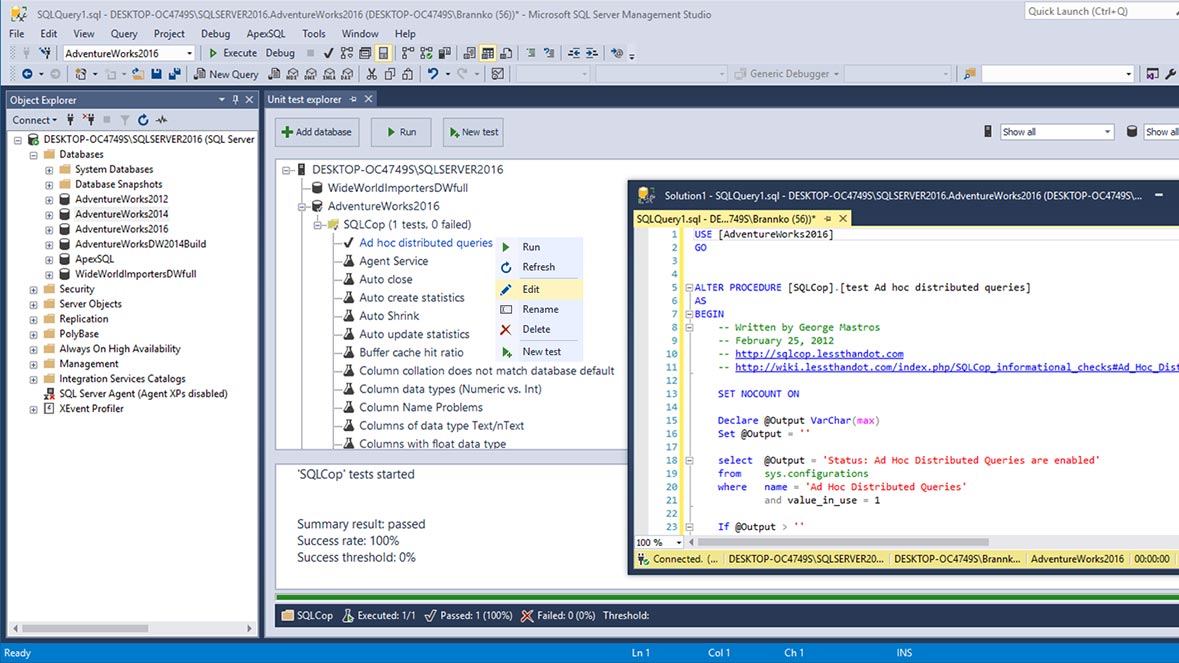Switch to the Unit test explorer tab
The image size is (1179, 663).
[304, 99]
